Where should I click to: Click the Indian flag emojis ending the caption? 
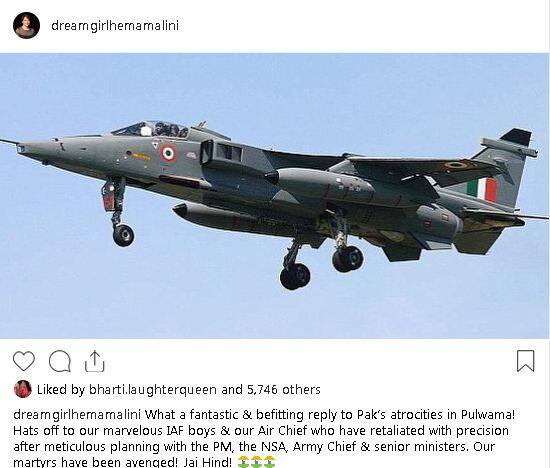pos(256,462)
